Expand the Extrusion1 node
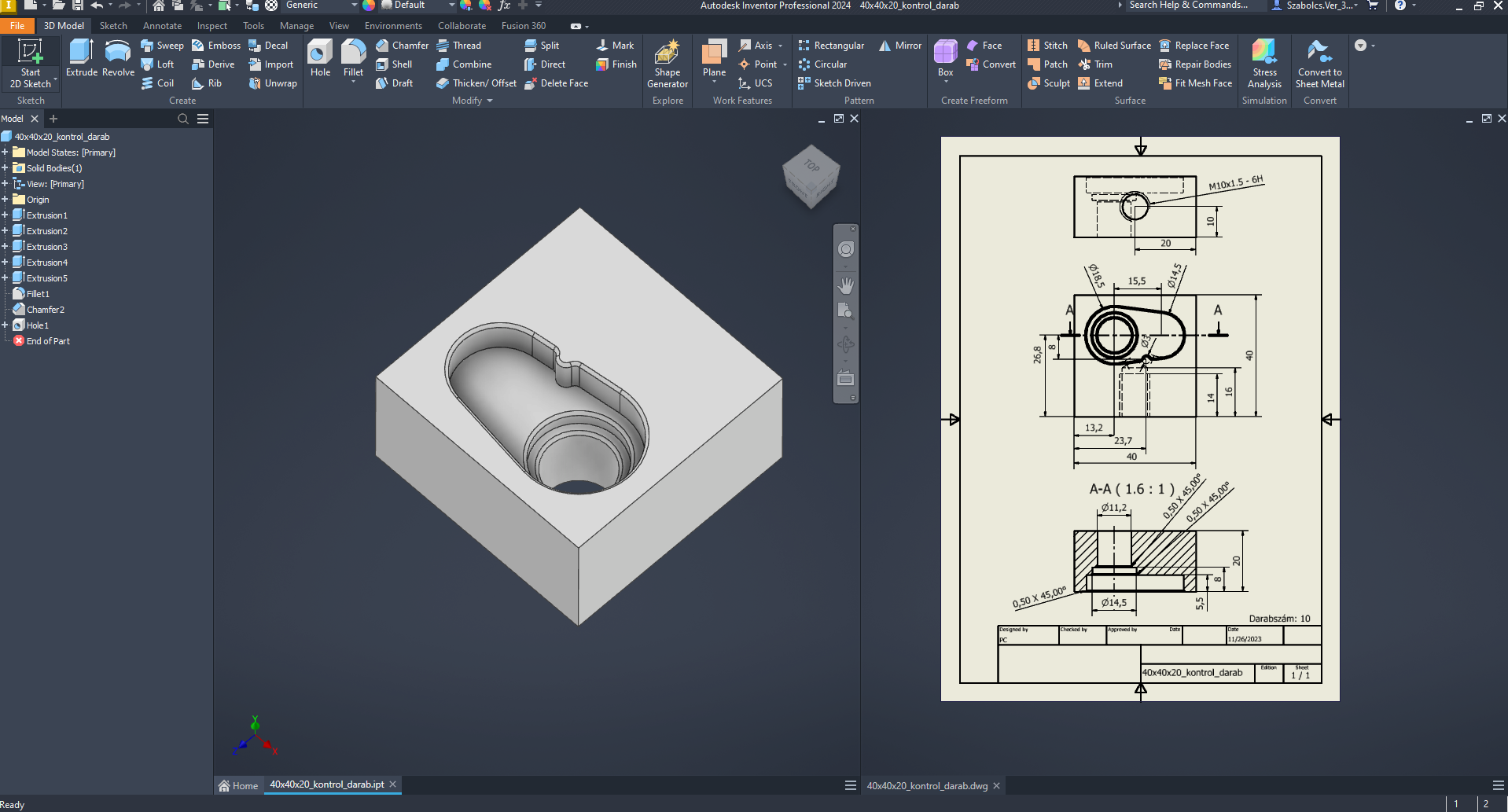Image resolution: width=1508 pixels, height=812 pixels. [x=5, y=215]
